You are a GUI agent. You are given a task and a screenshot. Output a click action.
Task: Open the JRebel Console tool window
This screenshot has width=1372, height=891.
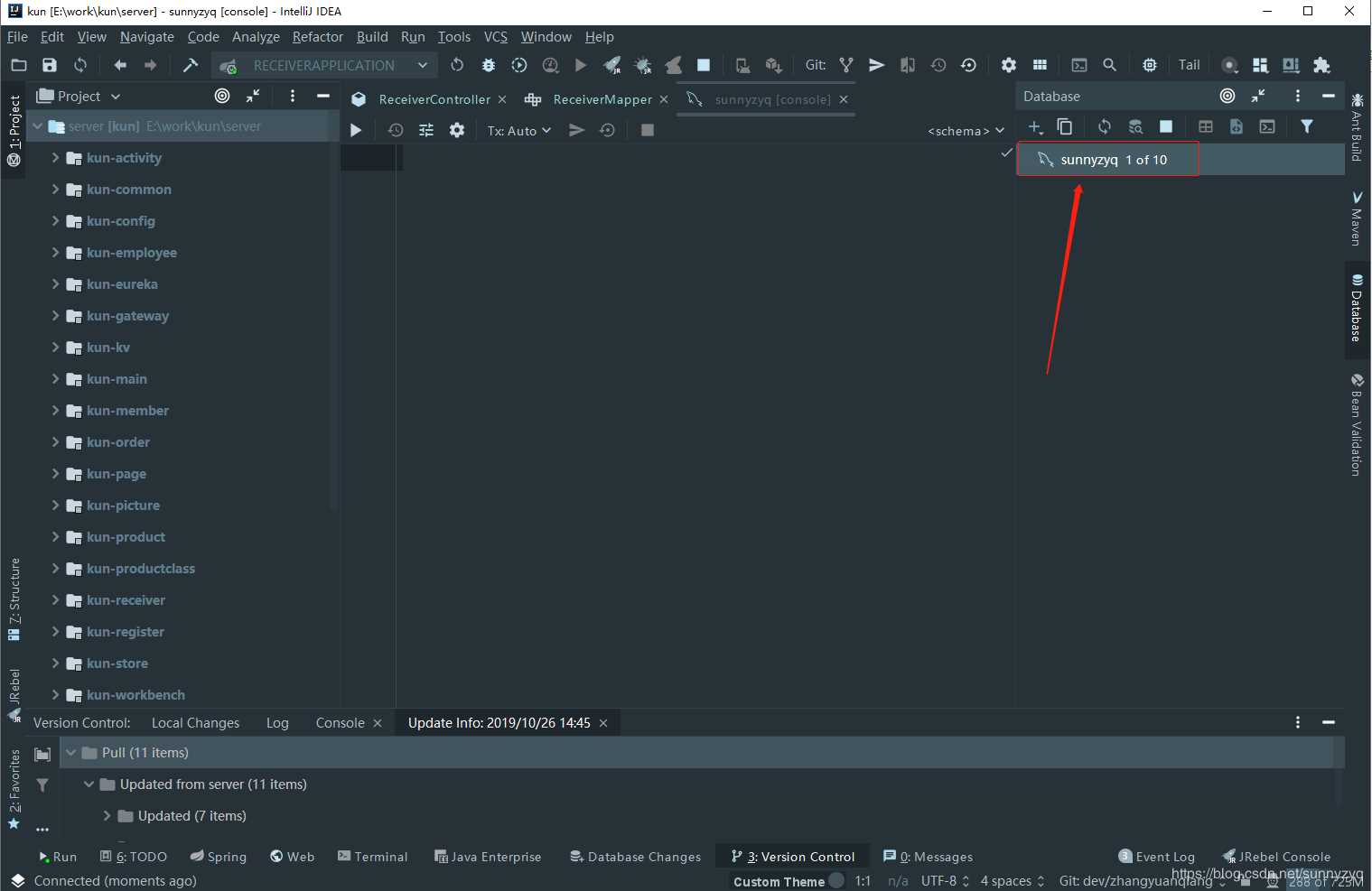coord(1276,857)
